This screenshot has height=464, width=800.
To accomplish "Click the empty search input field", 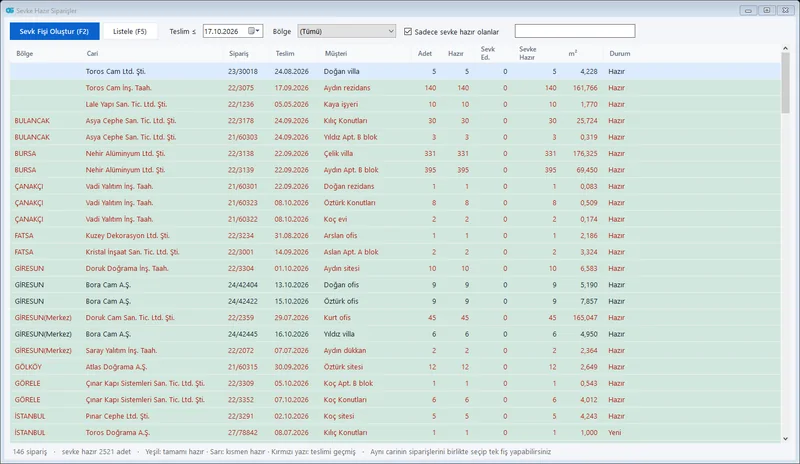I will coord(574,31).
